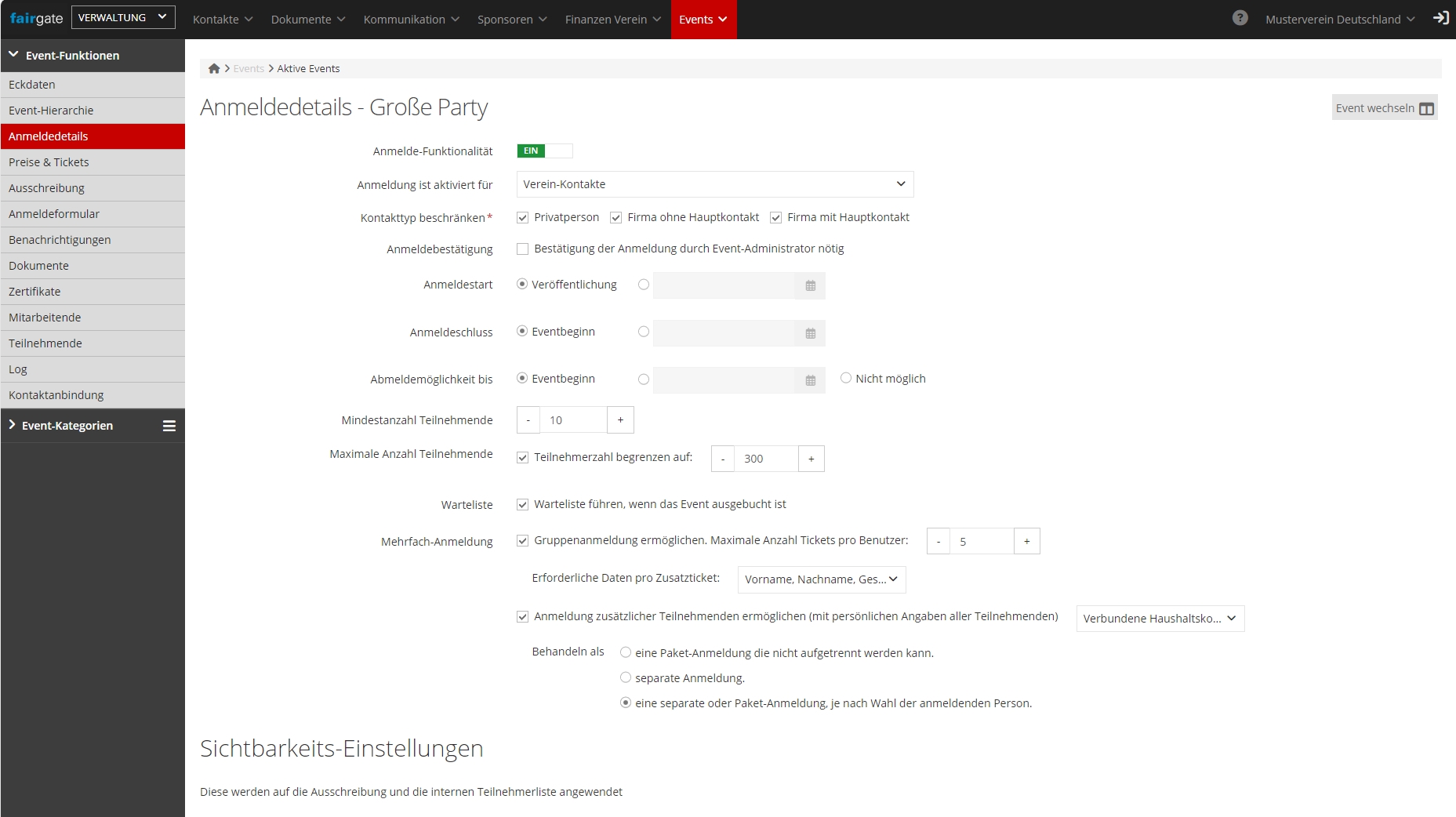Select the custom date radio for Anmeldestart
The image size is (1456, 817).
pyautogui.click(x=644, y=285)
